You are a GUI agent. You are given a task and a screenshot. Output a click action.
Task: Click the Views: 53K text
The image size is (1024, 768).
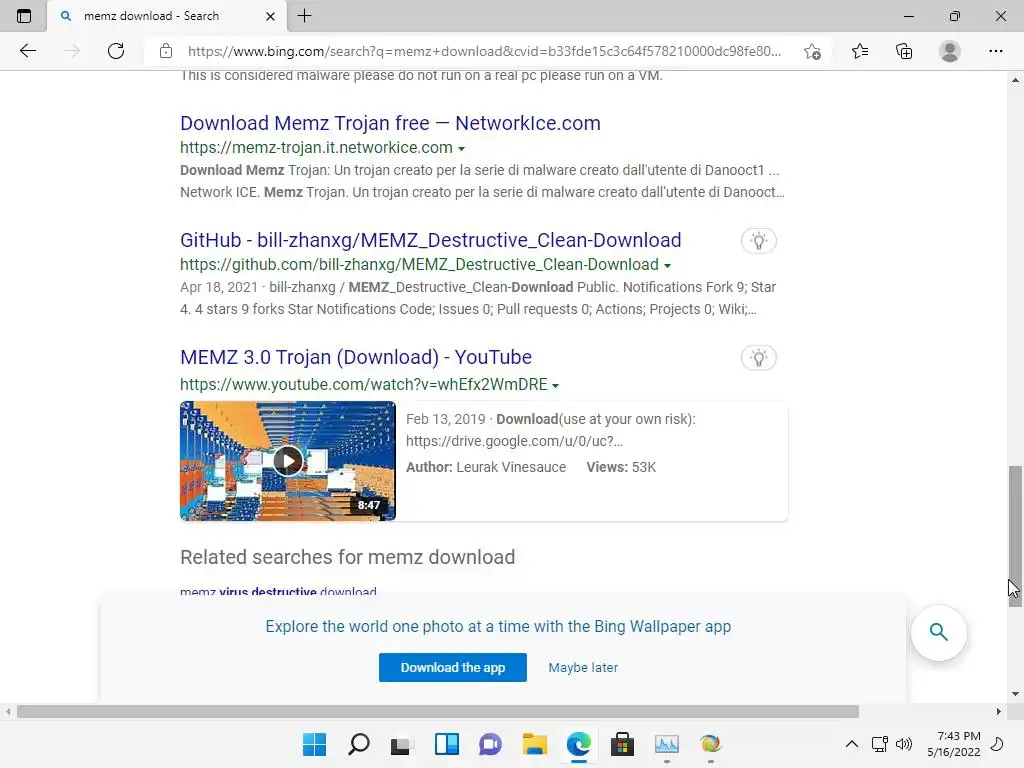(x=621, y=467)
